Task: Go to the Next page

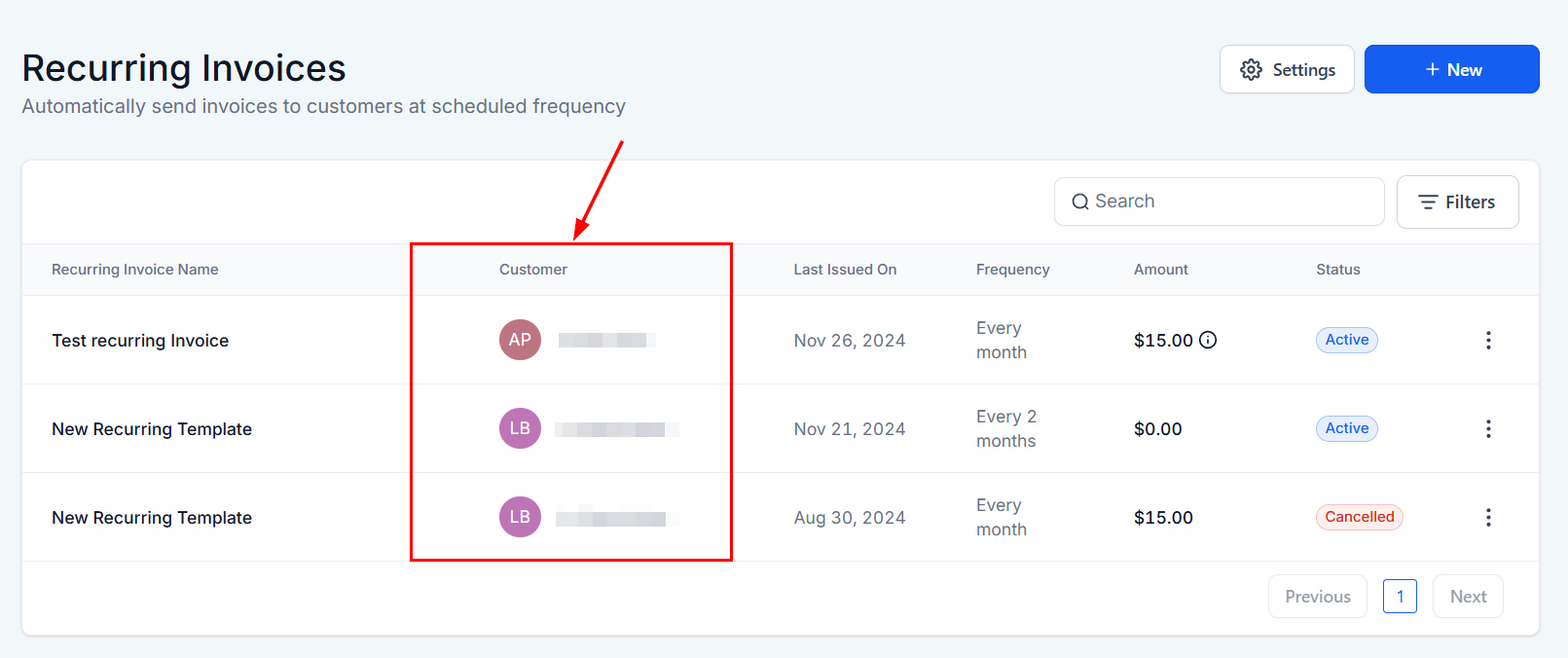Action: tap(1468, 597)
